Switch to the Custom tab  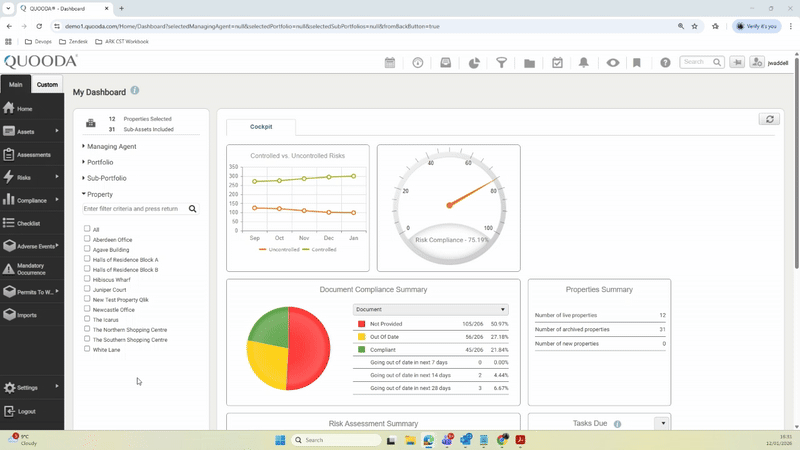[x=47, y=84]
